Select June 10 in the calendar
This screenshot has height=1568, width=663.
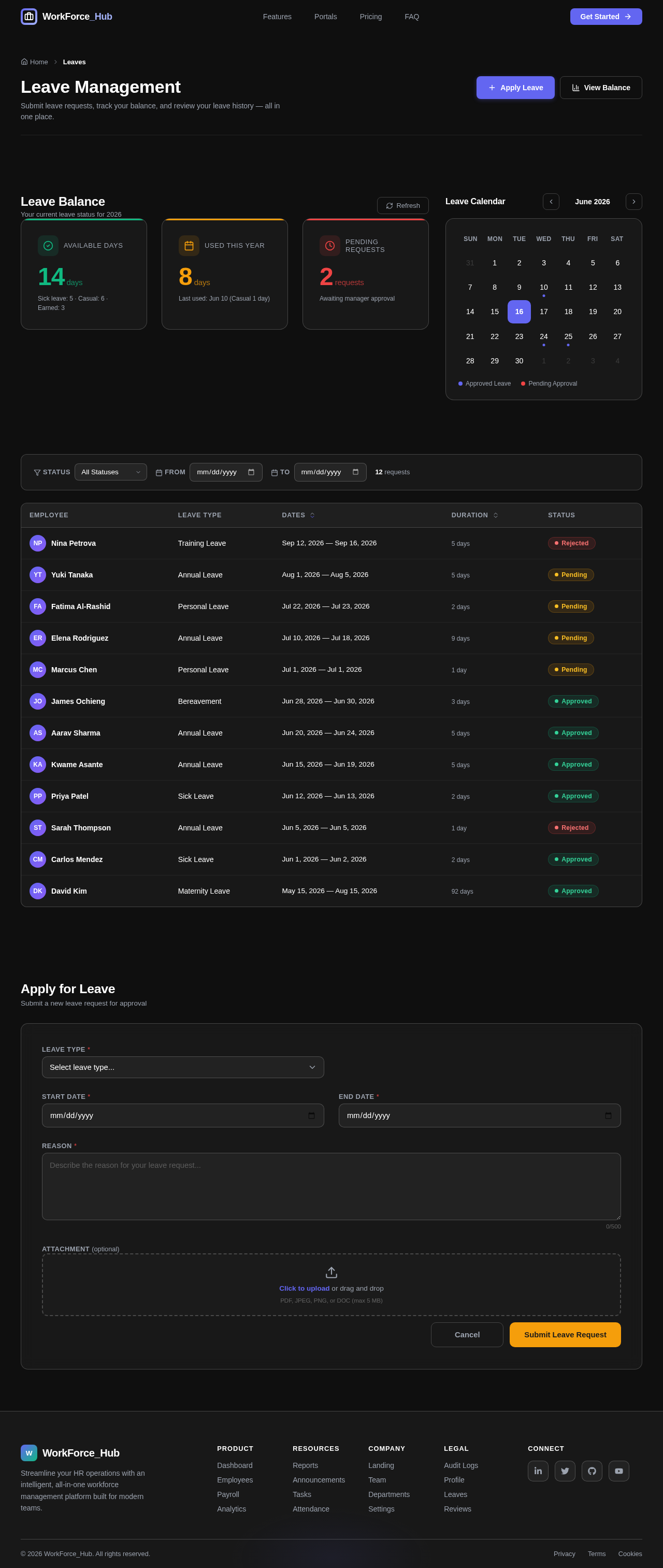point(544,287)
